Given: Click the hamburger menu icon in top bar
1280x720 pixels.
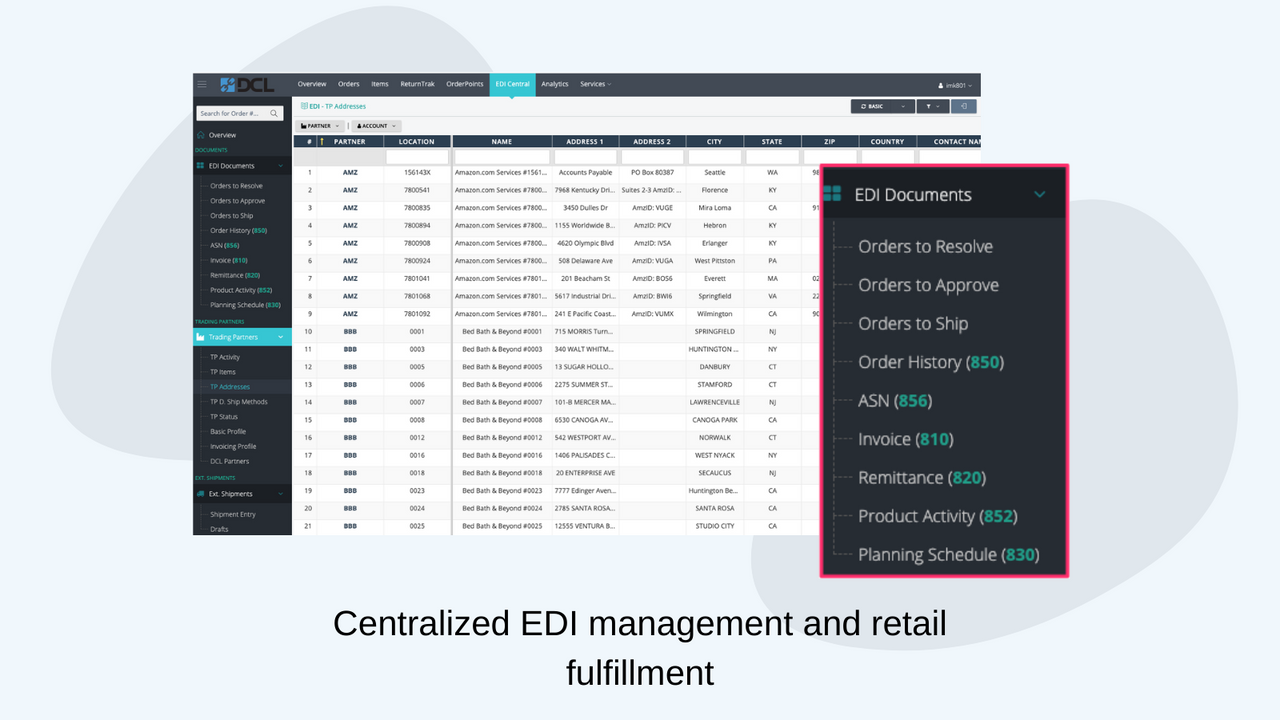Looking at the screenshot, I should (202, 84).
